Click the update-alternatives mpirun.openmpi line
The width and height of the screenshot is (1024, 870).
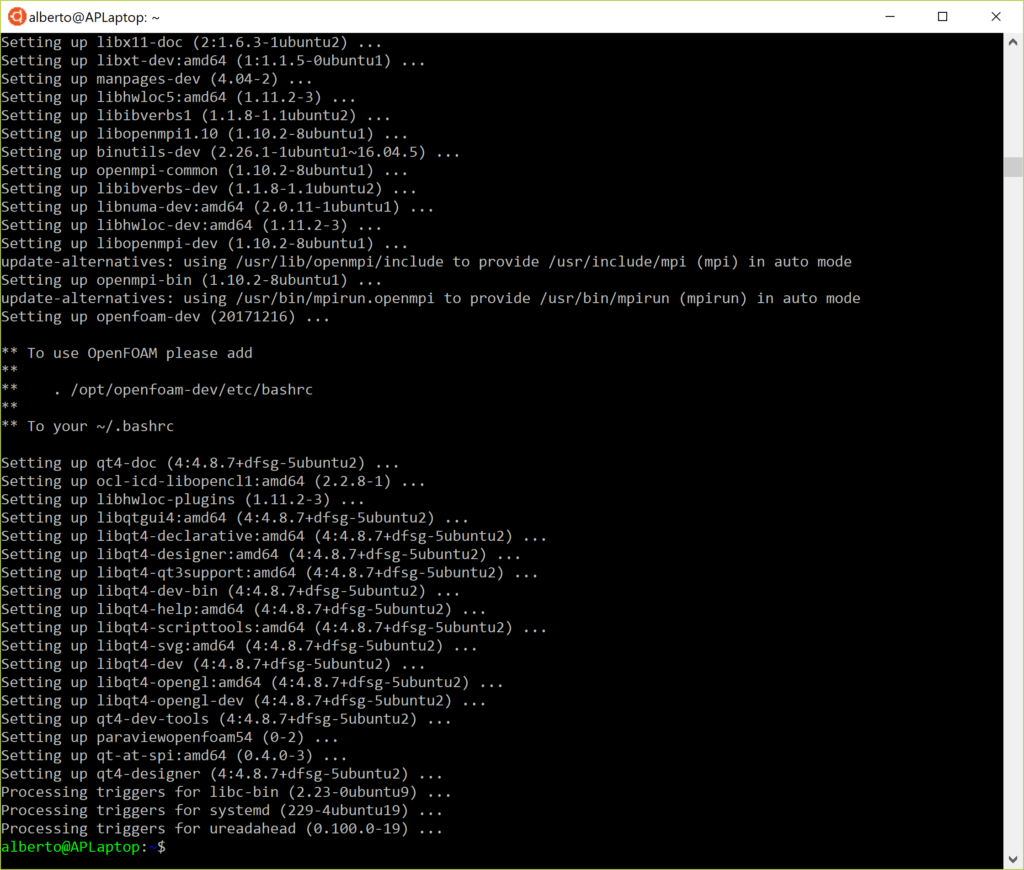430,298
